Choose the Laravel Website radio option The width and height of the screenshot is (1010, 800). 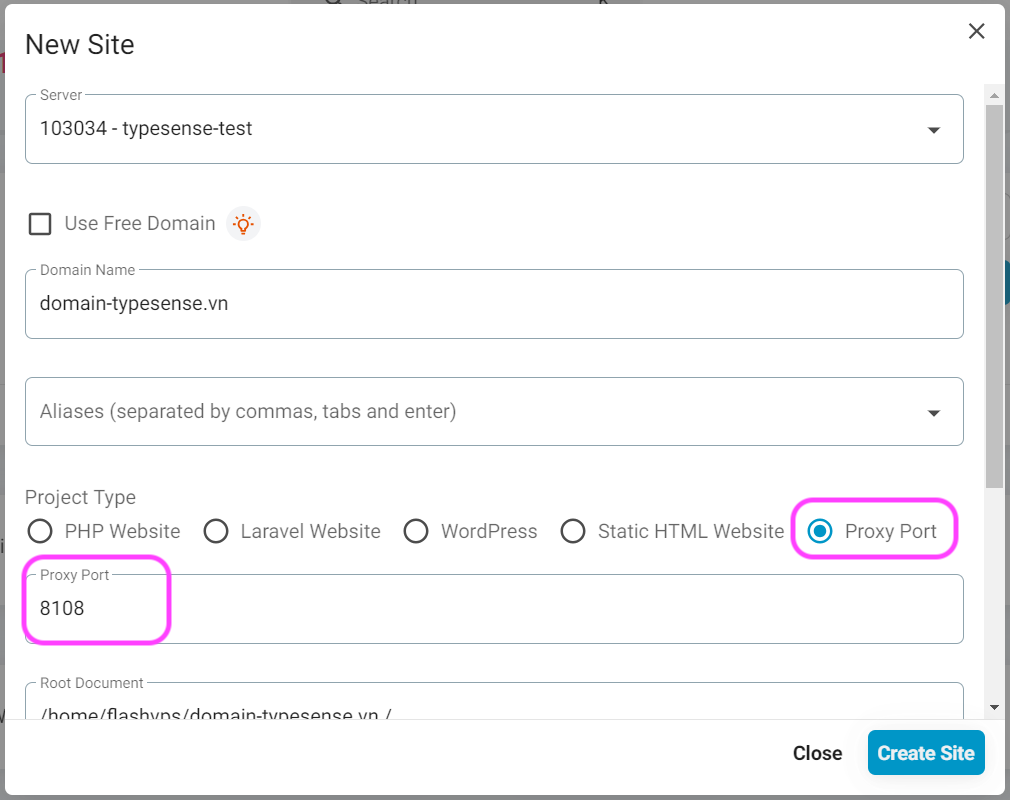coord(216,531)
